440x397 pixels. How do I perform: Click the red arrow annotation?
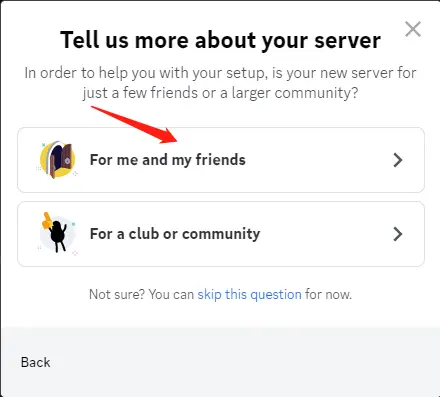point(134,125)
